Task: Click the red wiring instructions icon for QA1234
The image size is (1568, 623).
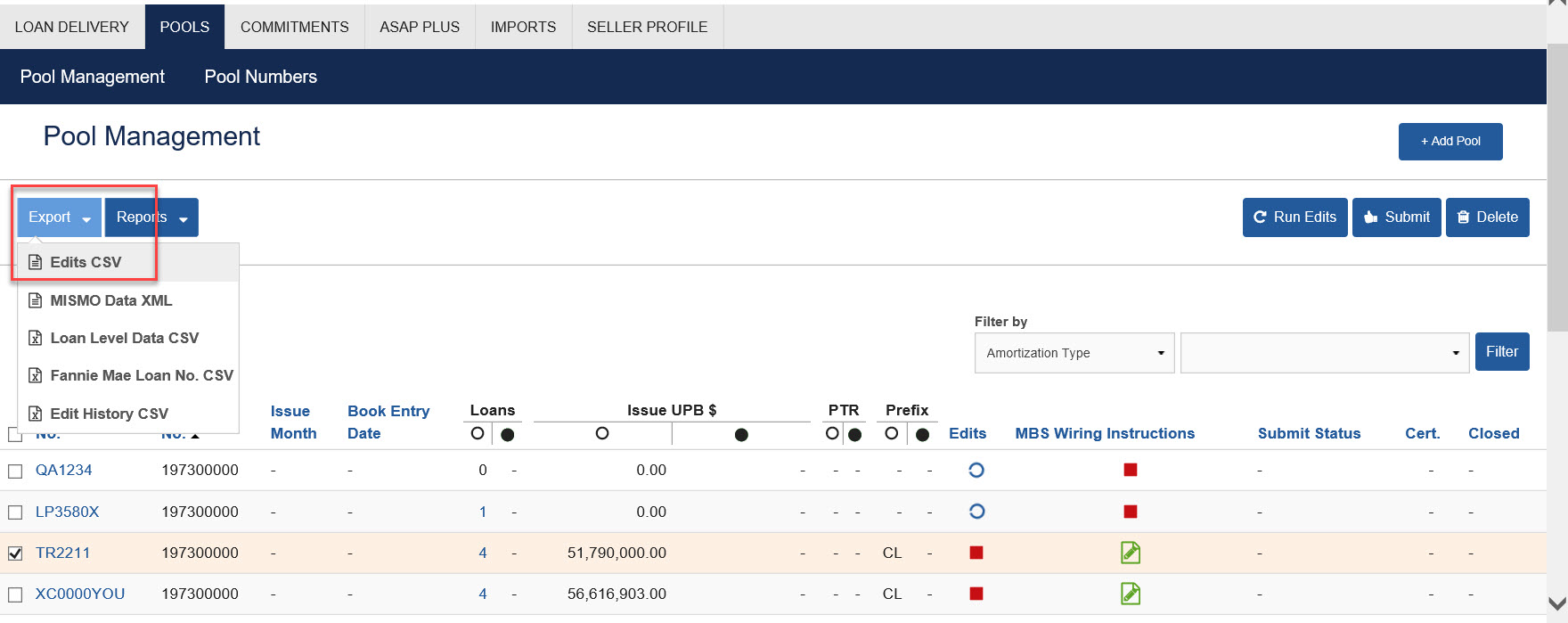Action: [x=1131, y=470]
